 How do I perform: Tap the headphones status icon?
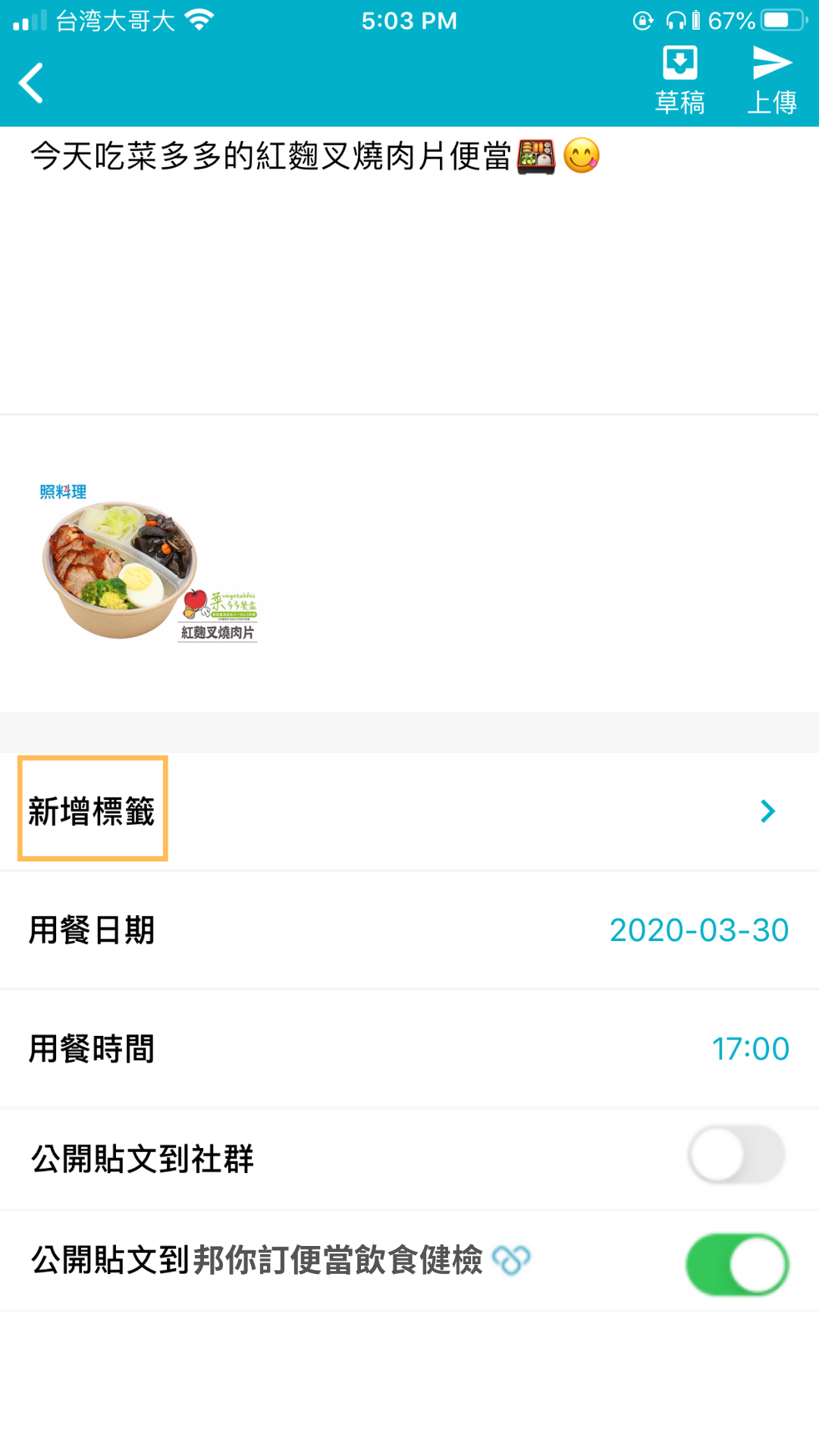point(675,20)
